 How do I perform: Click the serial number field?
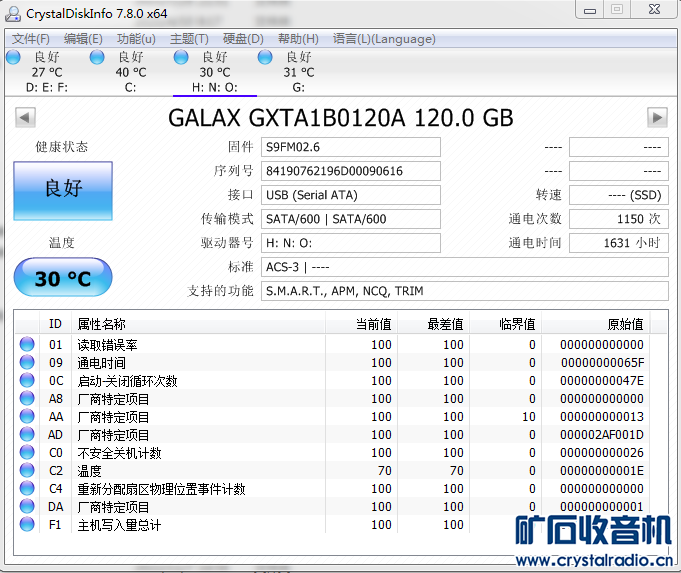click(350, 171)
